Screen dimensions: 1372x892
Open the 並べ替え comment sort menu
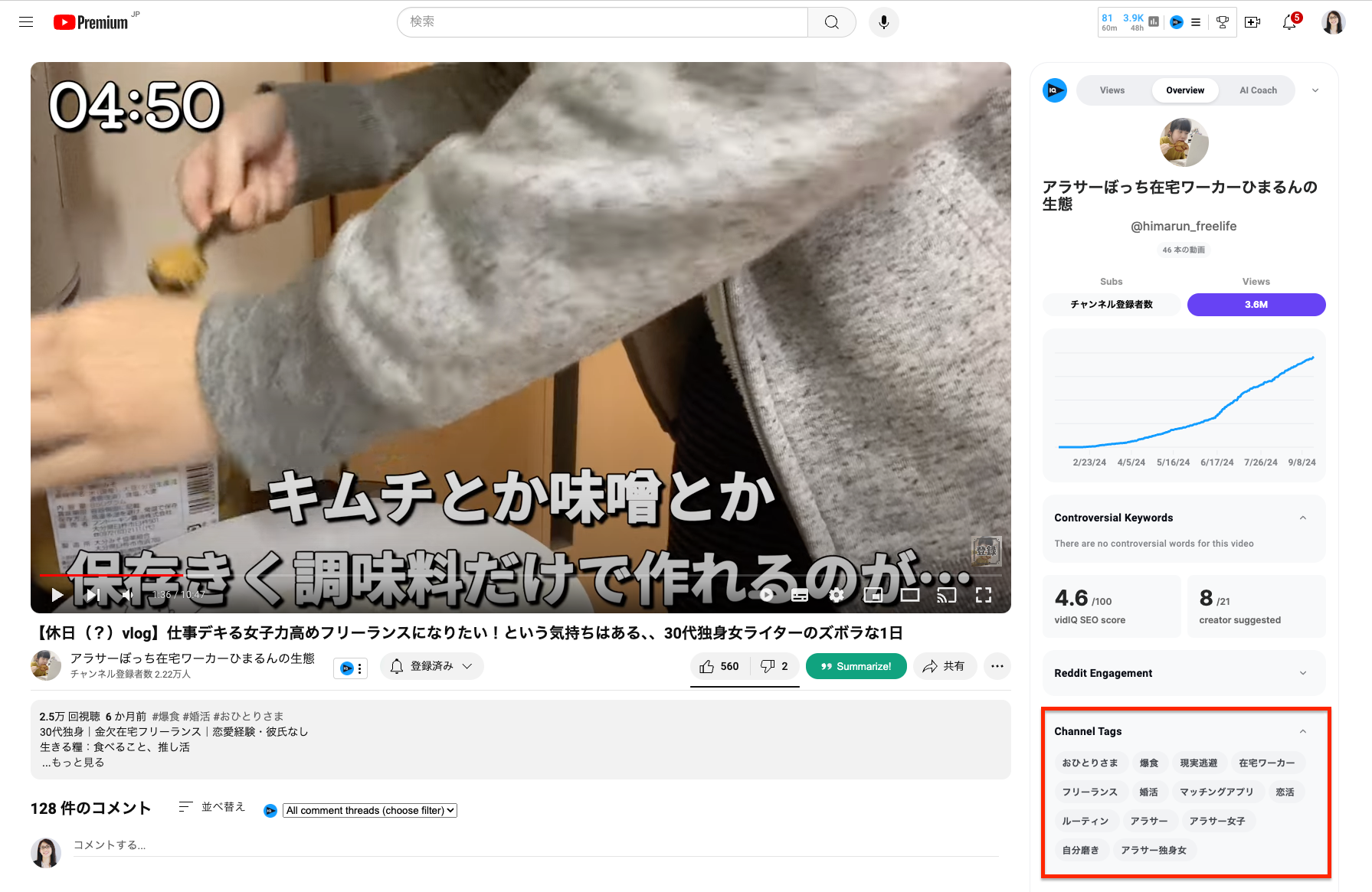(x=211, y=807)
